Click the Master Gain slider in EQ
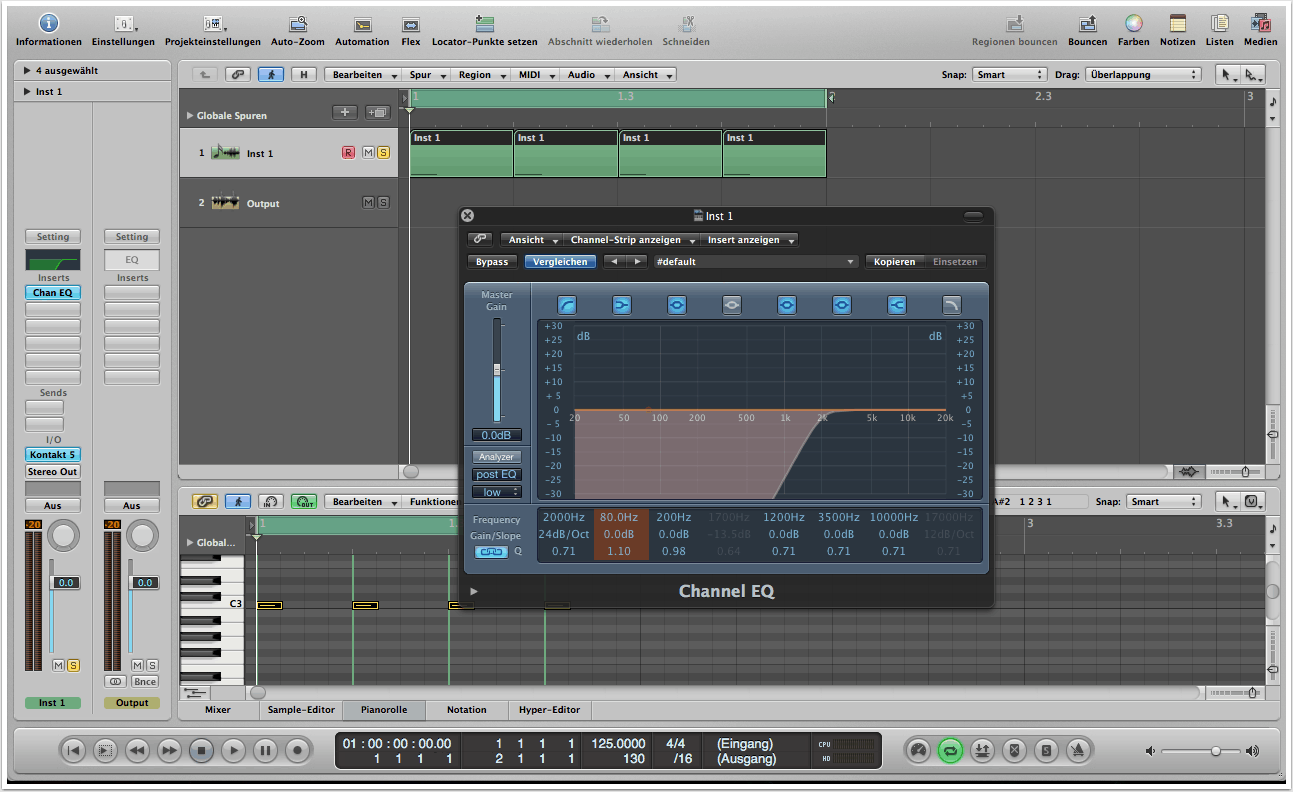 (x=497, y=370)
